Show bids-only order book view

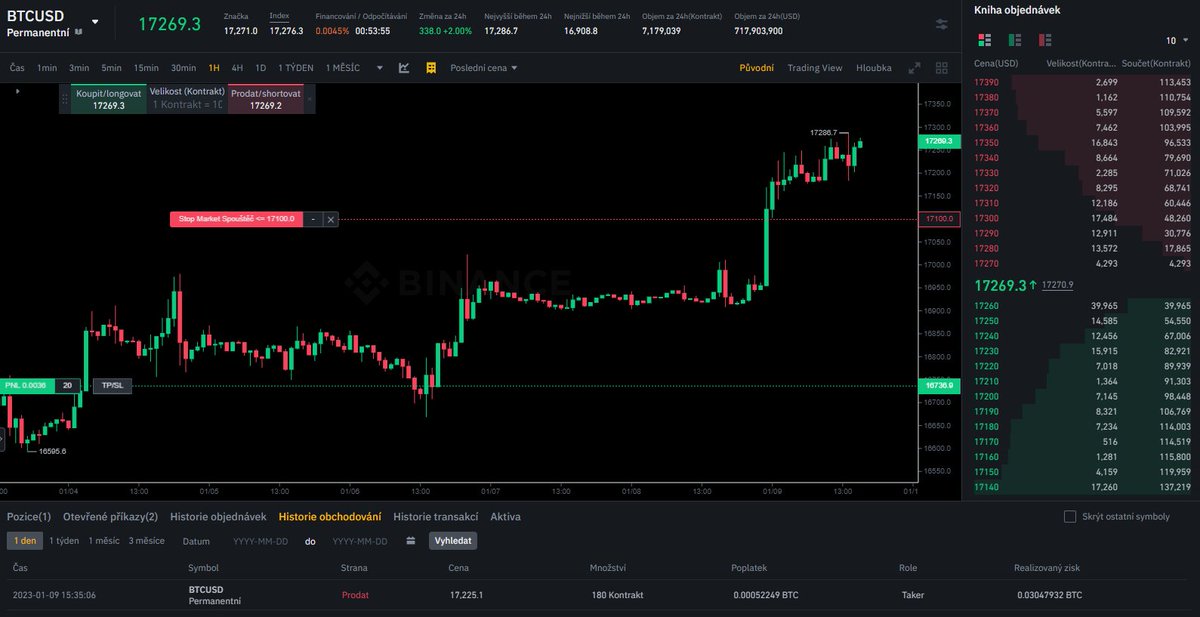click(1015, 40)
